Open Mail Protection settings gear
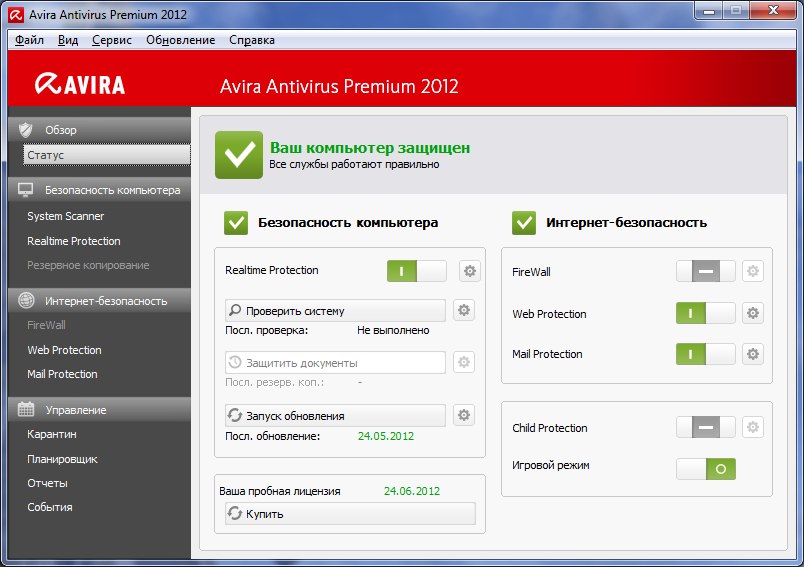 753,354
